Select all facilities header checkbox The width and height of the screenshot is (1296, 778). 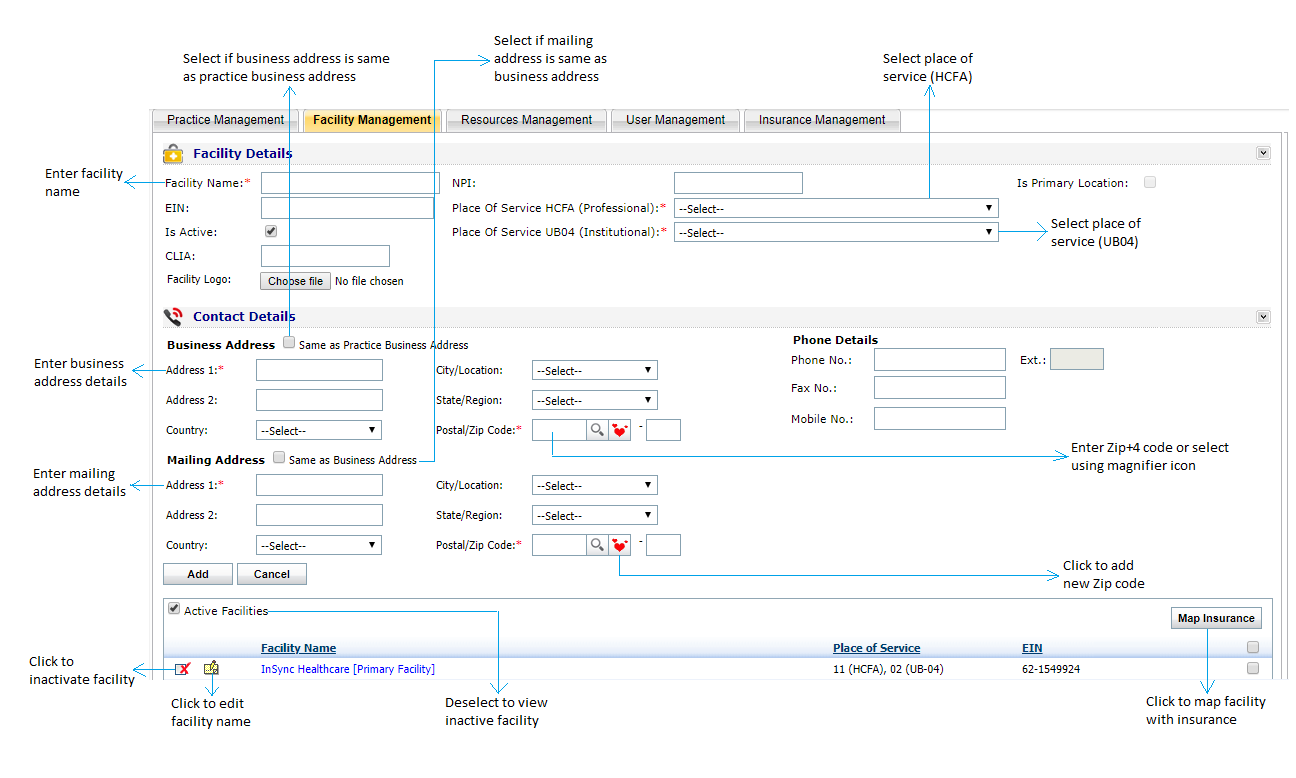click(1253, 648)
